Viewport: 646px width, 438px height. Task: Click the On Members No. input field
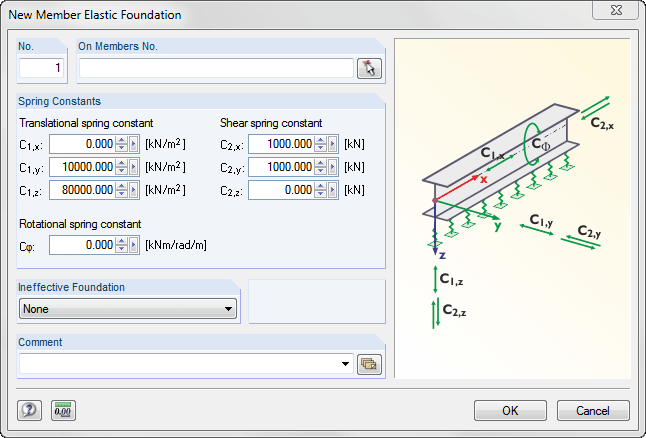coord(216,68)
